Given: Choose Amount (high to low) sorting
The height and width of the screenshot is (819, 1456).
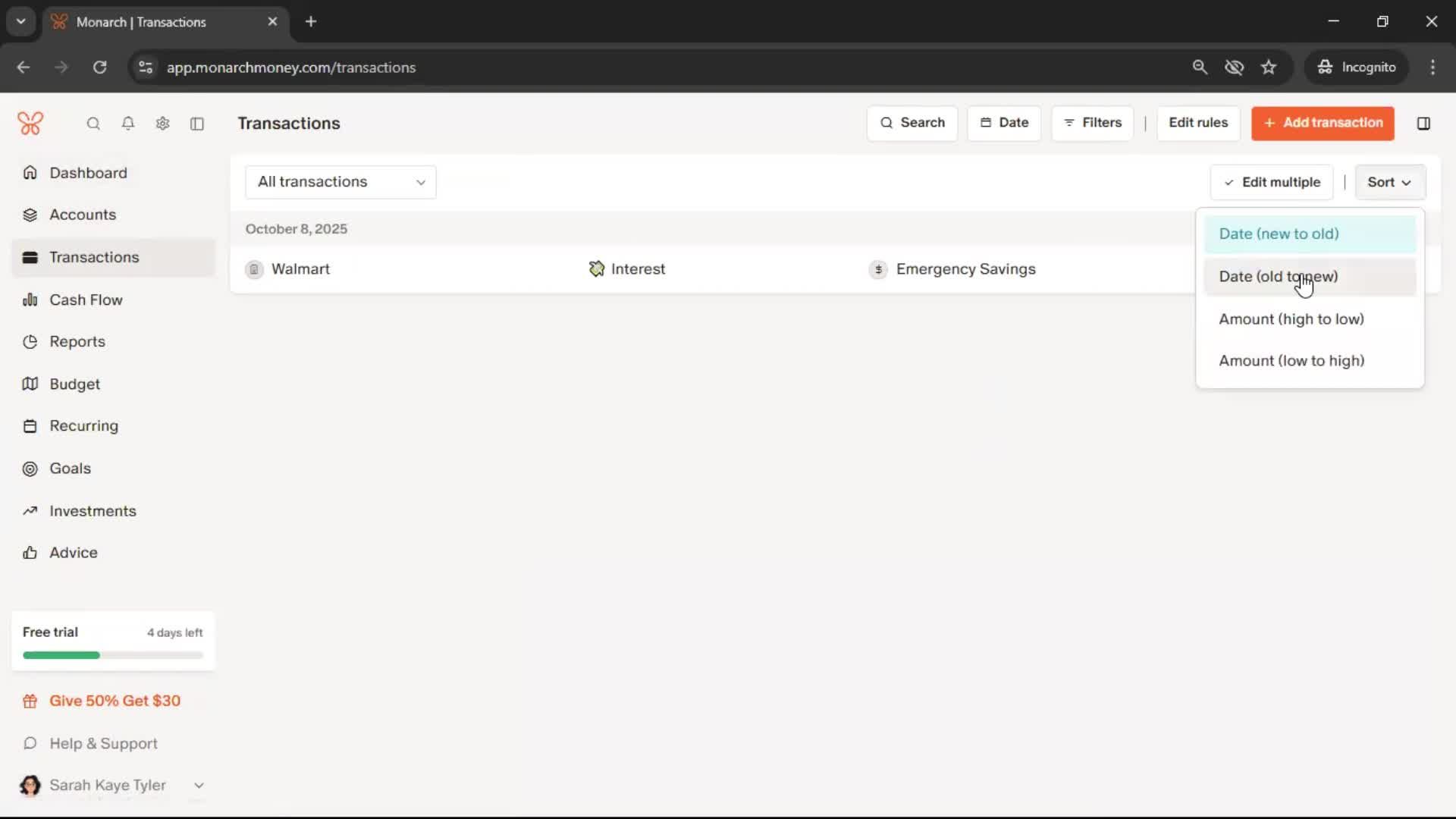Looking at the screenshot, I should (1291, 319).
